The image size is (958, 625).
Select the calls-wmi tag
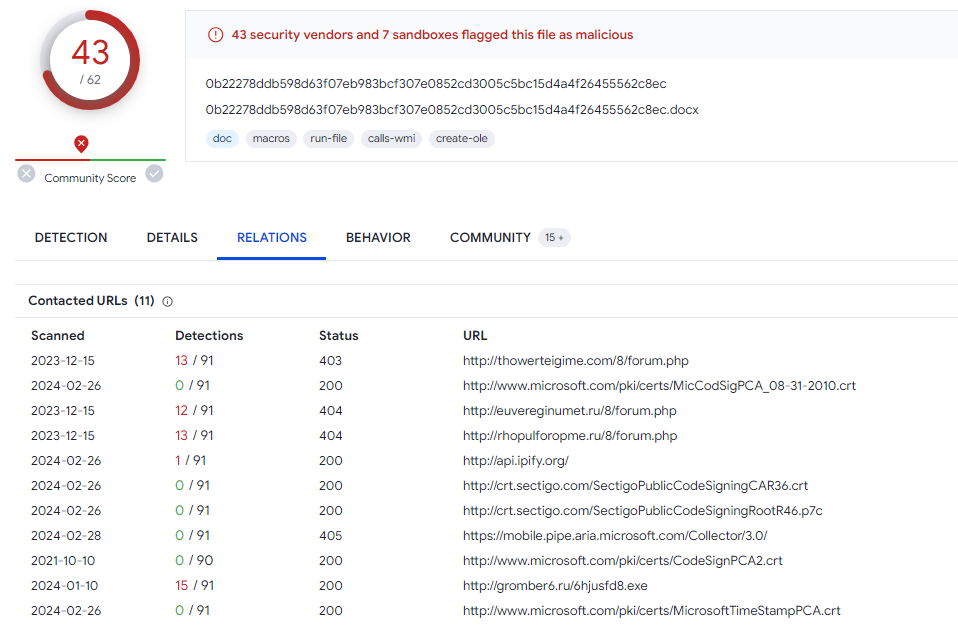392,139
